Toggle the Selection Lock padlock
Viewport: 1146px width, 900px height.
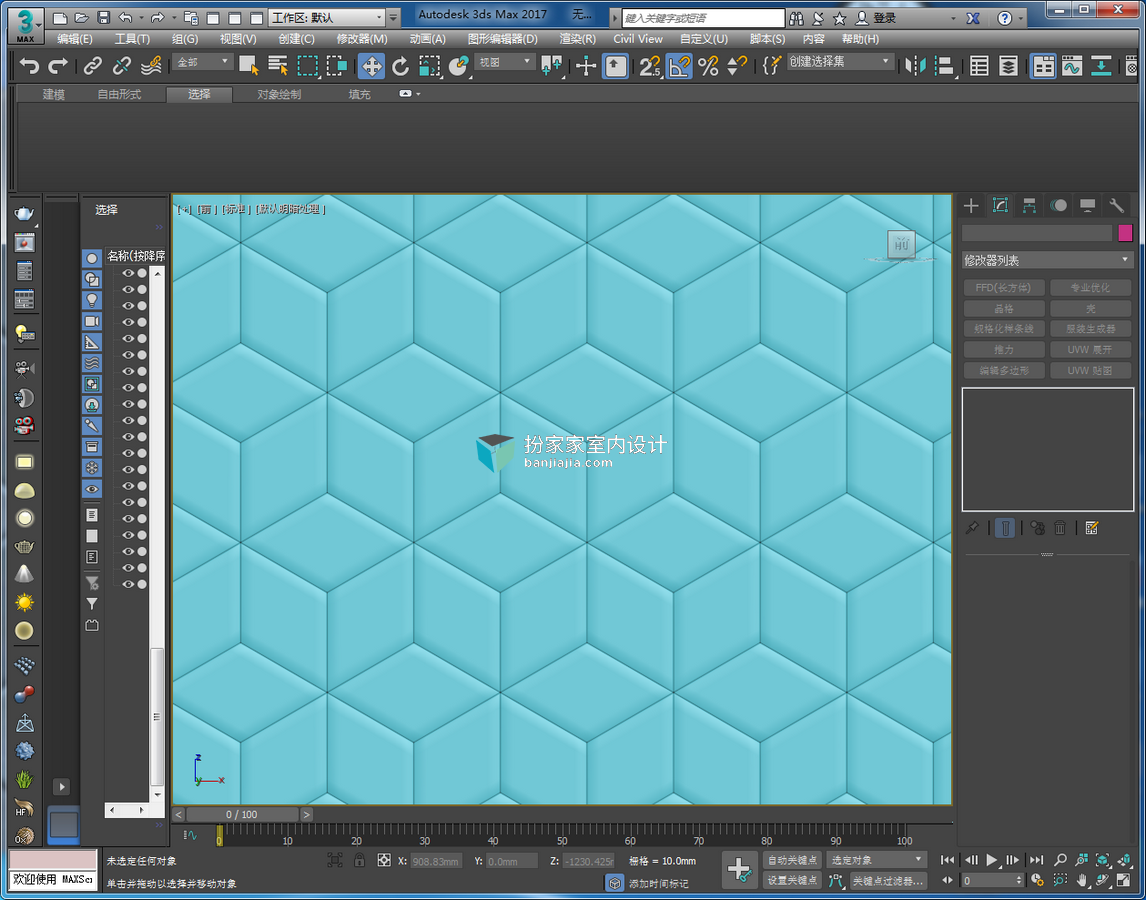pos(360,861)
